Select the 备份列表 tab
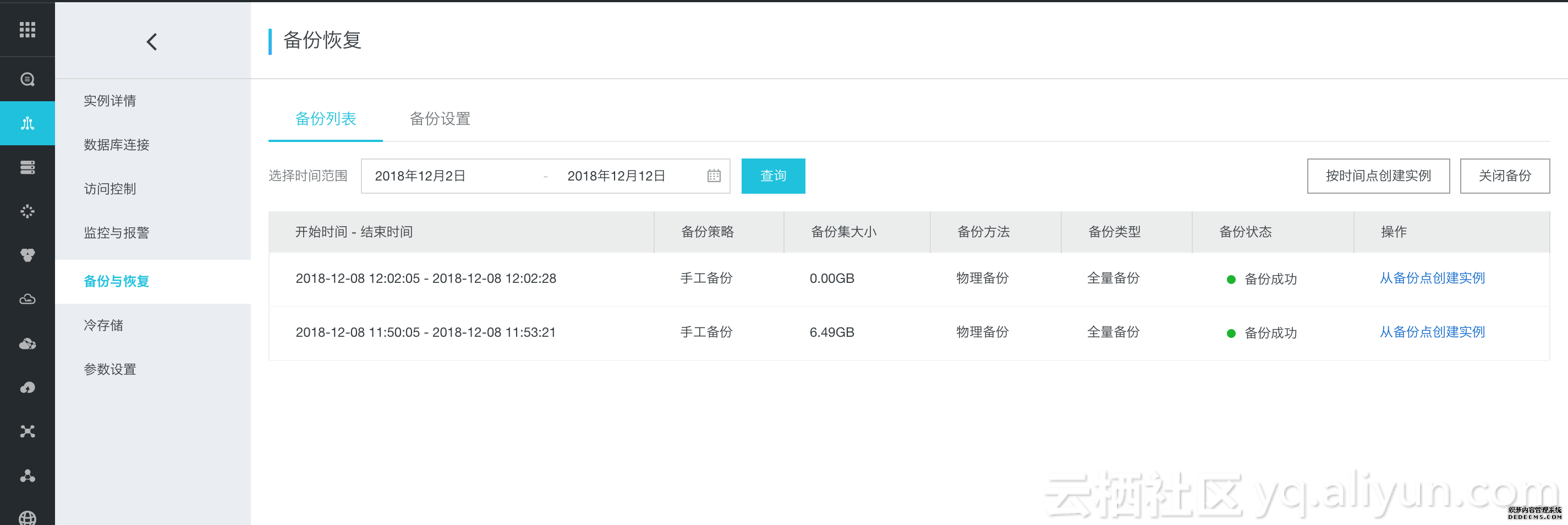The width and height of the screenshot is (1568, 525). (325, 119)
